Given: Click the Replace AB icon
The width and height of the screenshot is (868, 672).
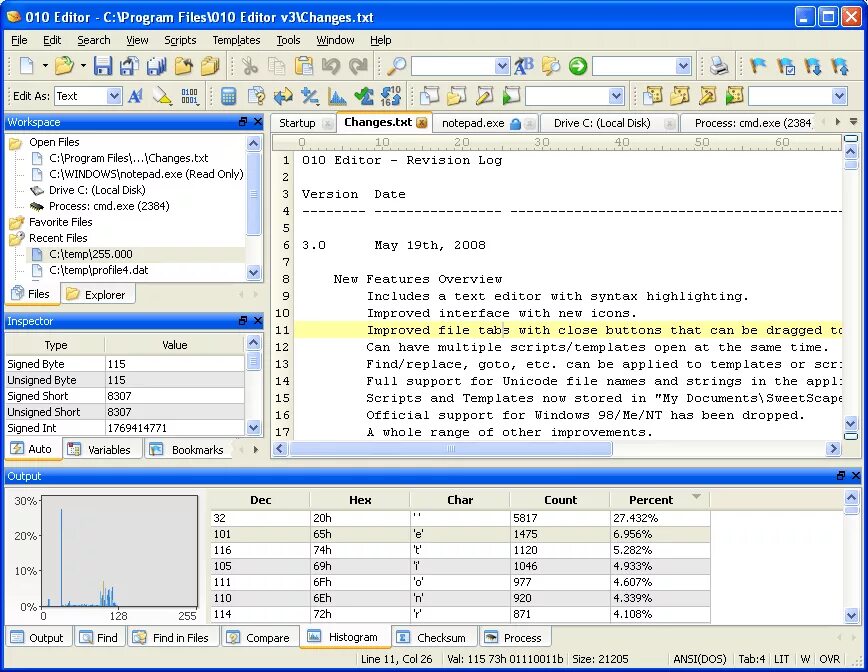Looking at the screenshot, I should (524, 66).
